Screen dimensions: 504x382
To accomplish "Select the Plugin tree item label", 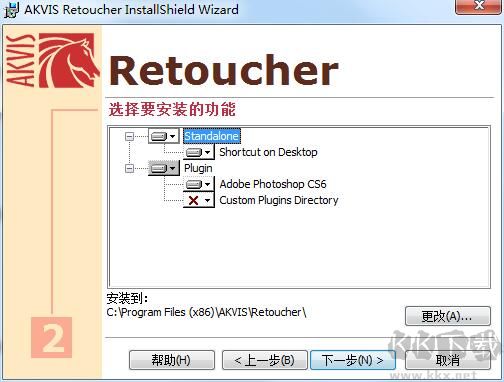I will click(x=198, y=168).
